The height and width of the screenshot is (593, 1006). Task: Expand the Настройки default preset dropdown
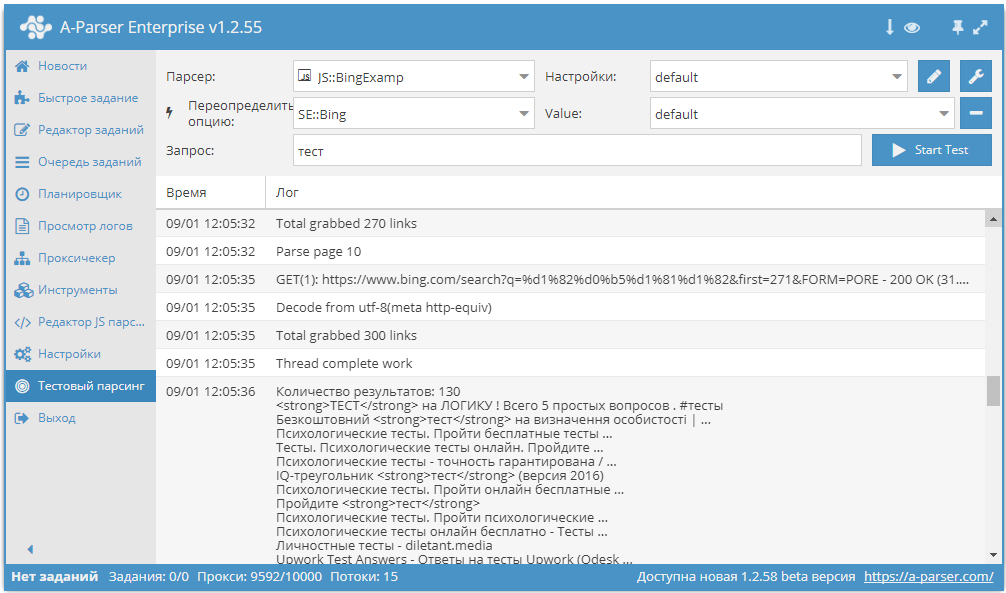pos(778,77)
